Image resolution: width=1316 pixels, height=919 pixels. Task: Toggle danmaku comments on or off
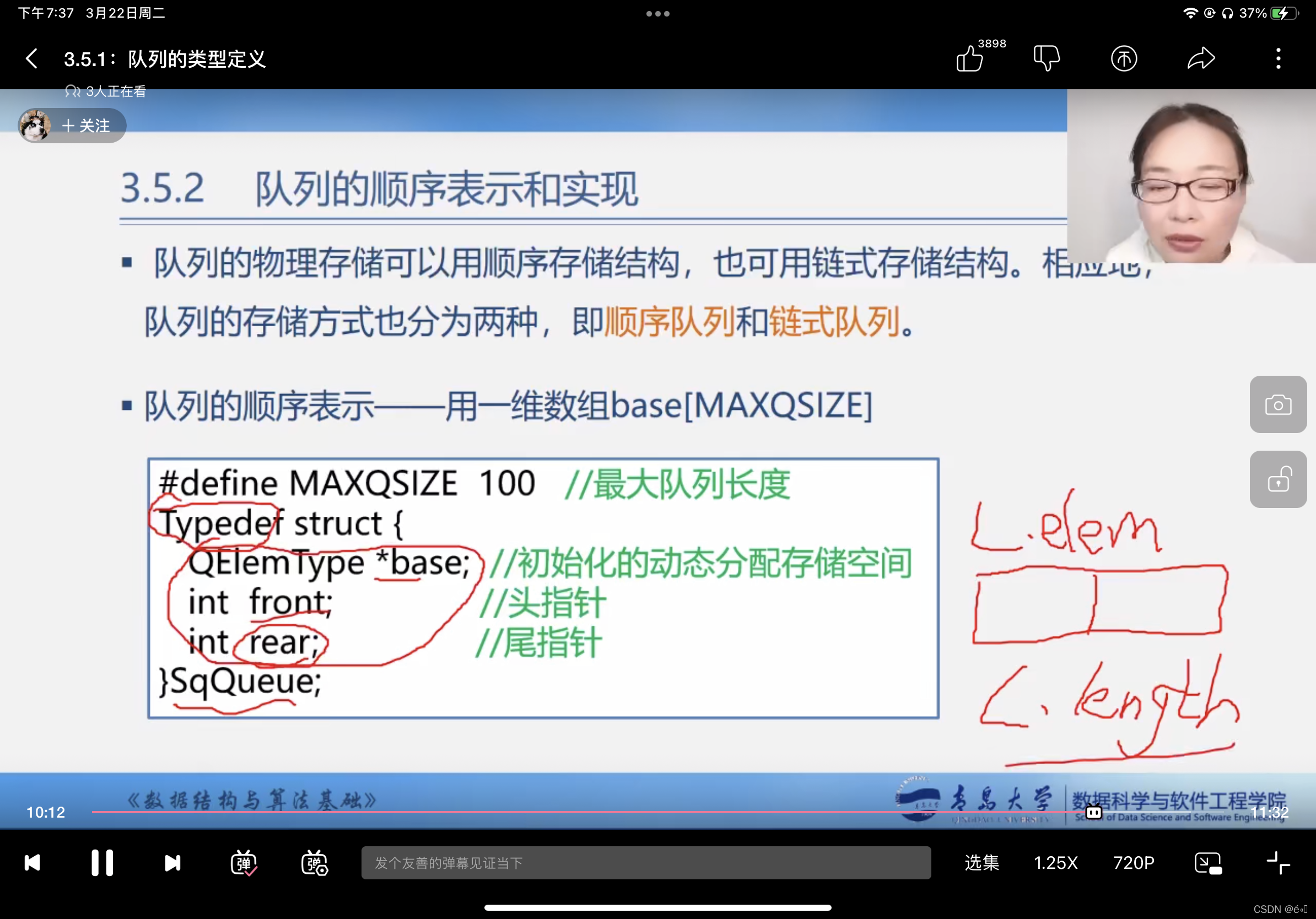pyautogui.click(x=244, y=862)
